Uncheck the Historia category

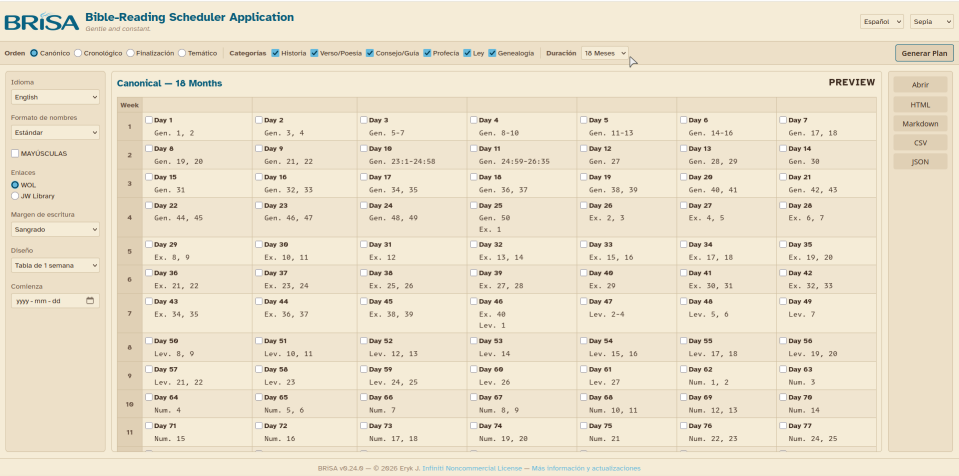(x=275, y=53)
